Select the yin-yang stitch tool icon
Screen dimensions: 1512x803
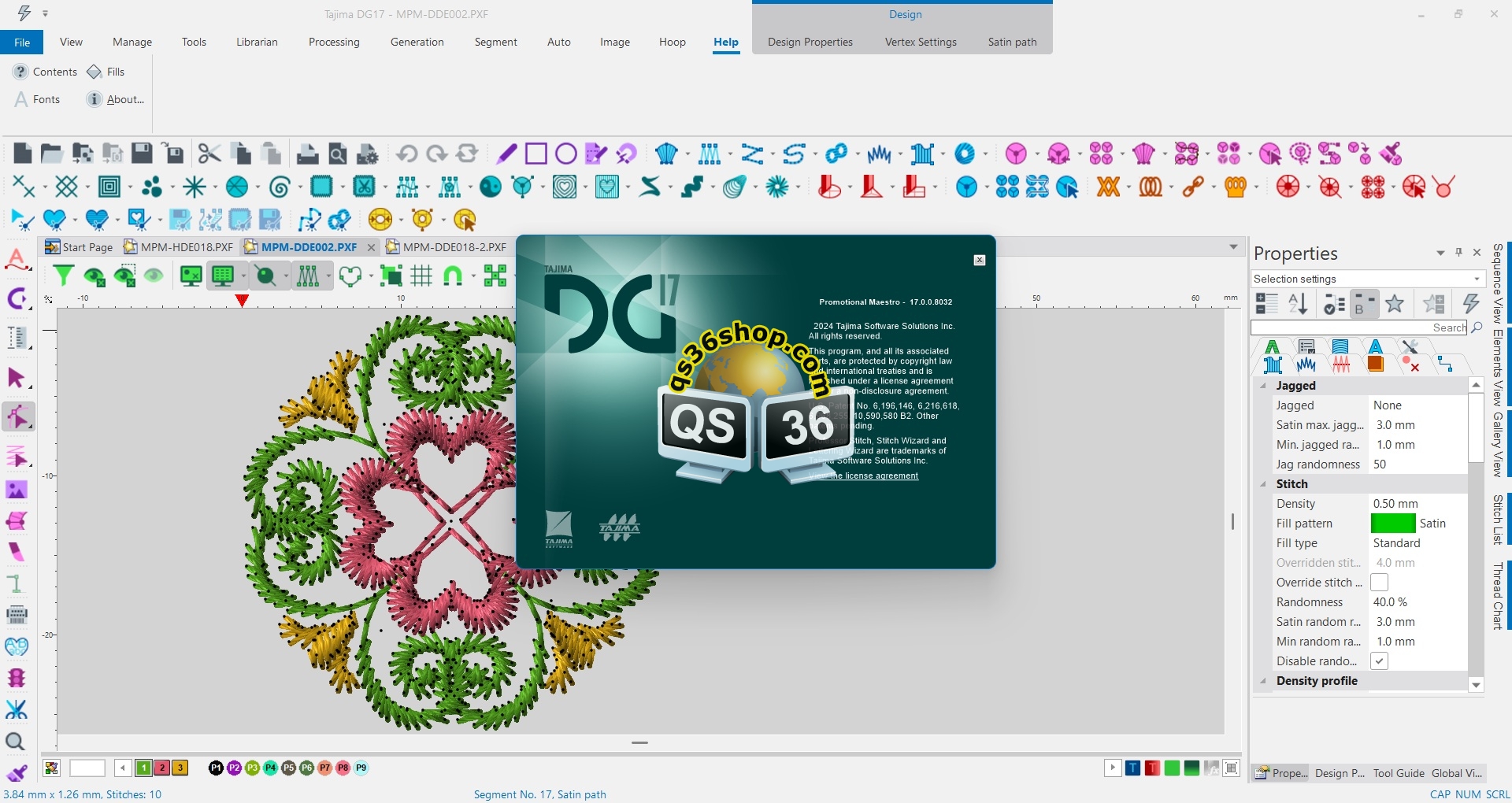pos(490,187)
